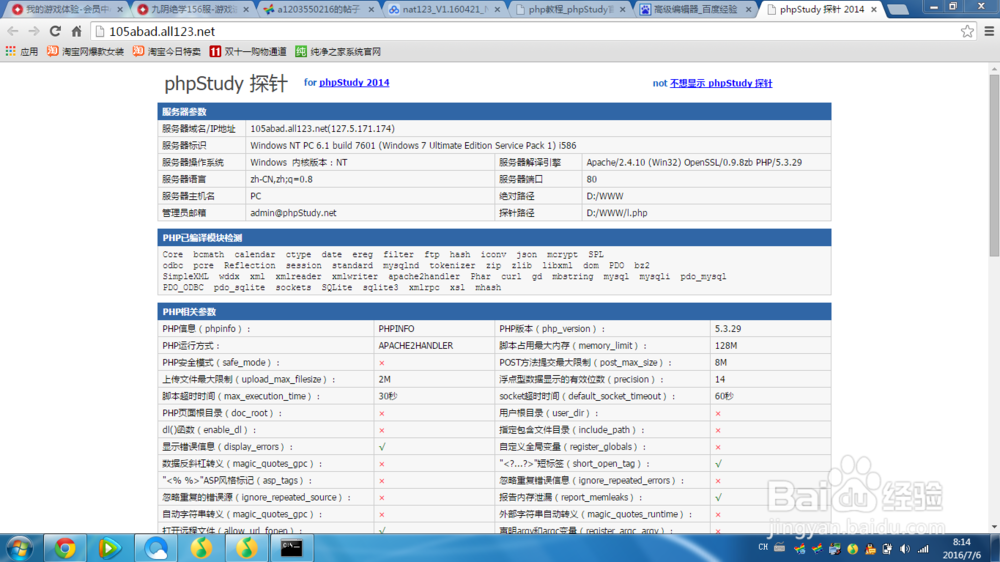
Task: Click the asp_tags red cross
Action: pyautogui.click(x=382, y=481)
